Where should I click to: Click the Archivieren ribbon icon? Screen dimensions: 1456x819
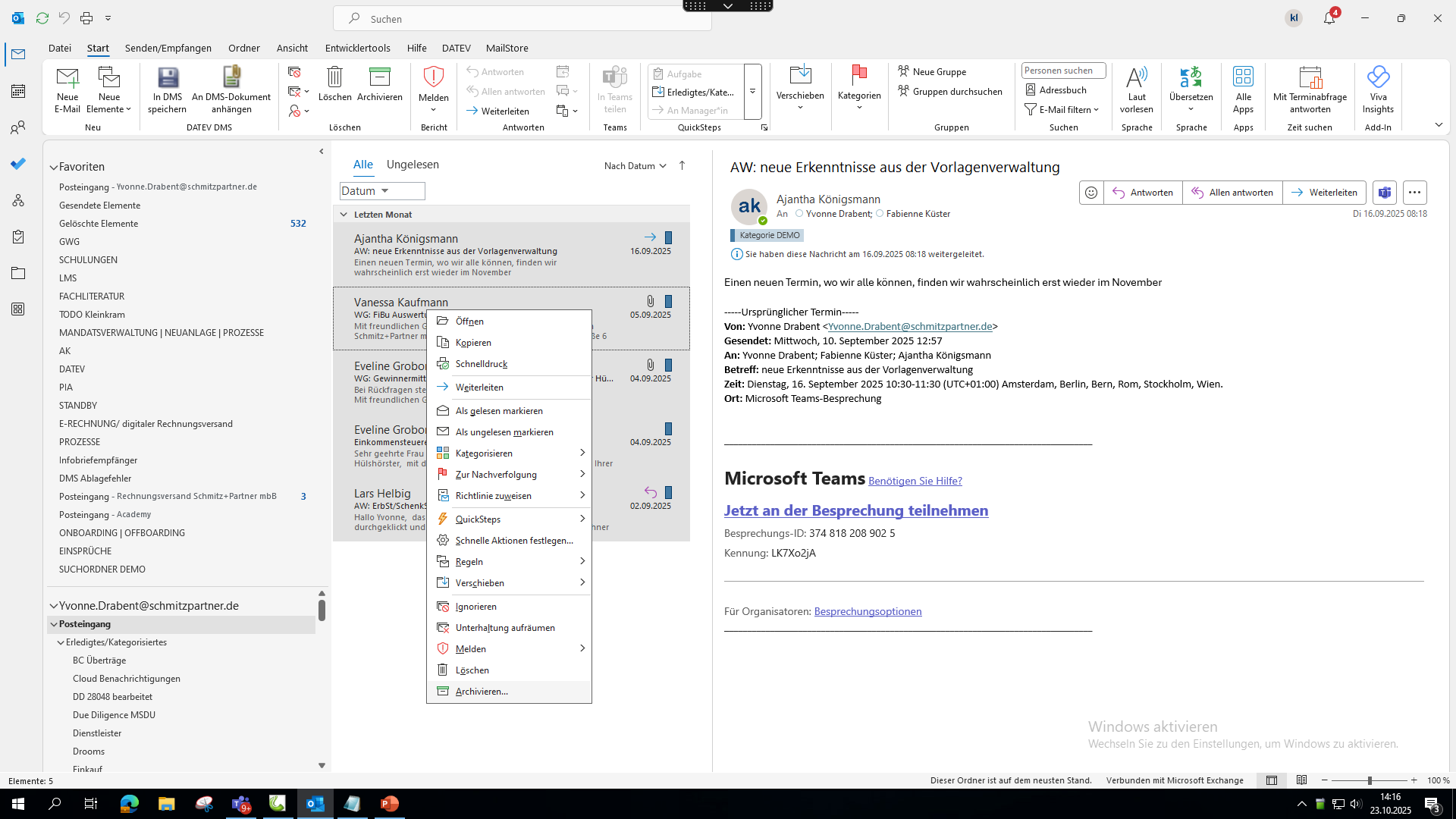(380, 84)
